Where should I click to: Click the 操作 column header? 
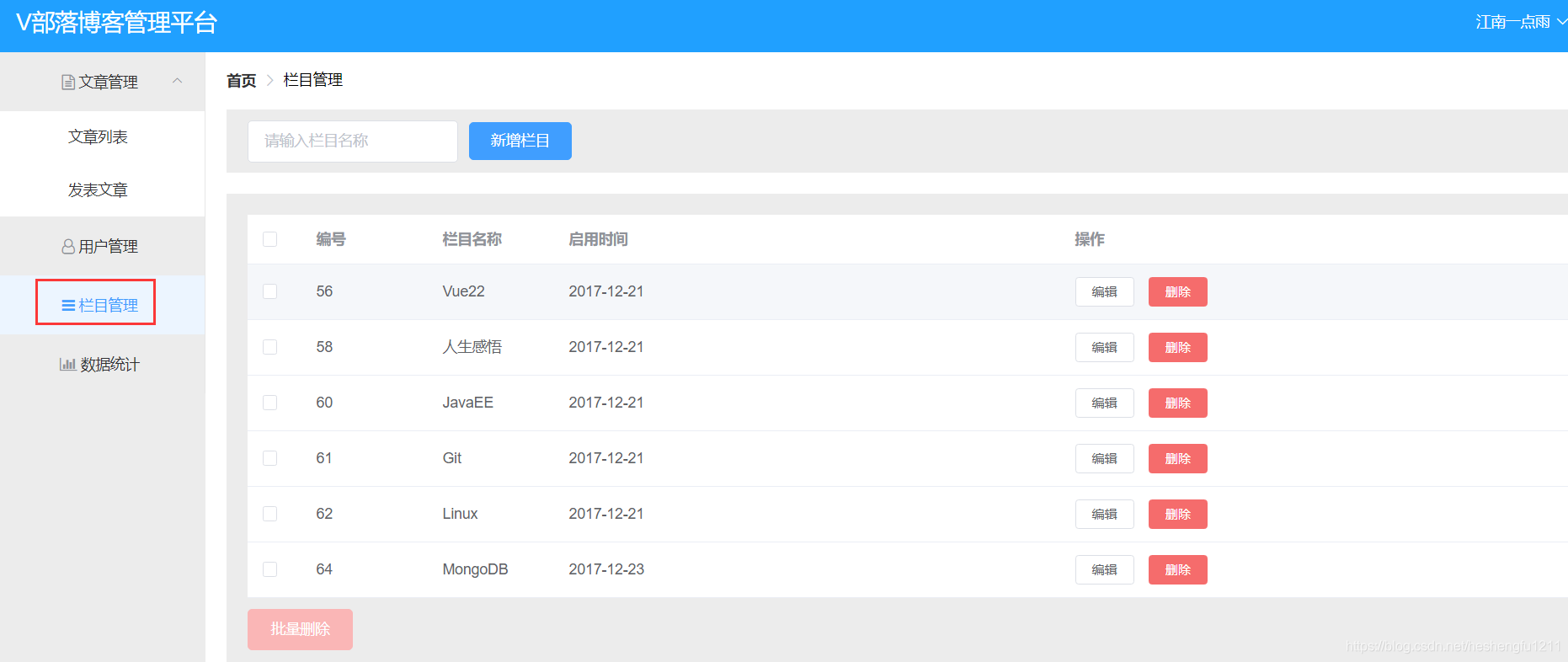1090,239
